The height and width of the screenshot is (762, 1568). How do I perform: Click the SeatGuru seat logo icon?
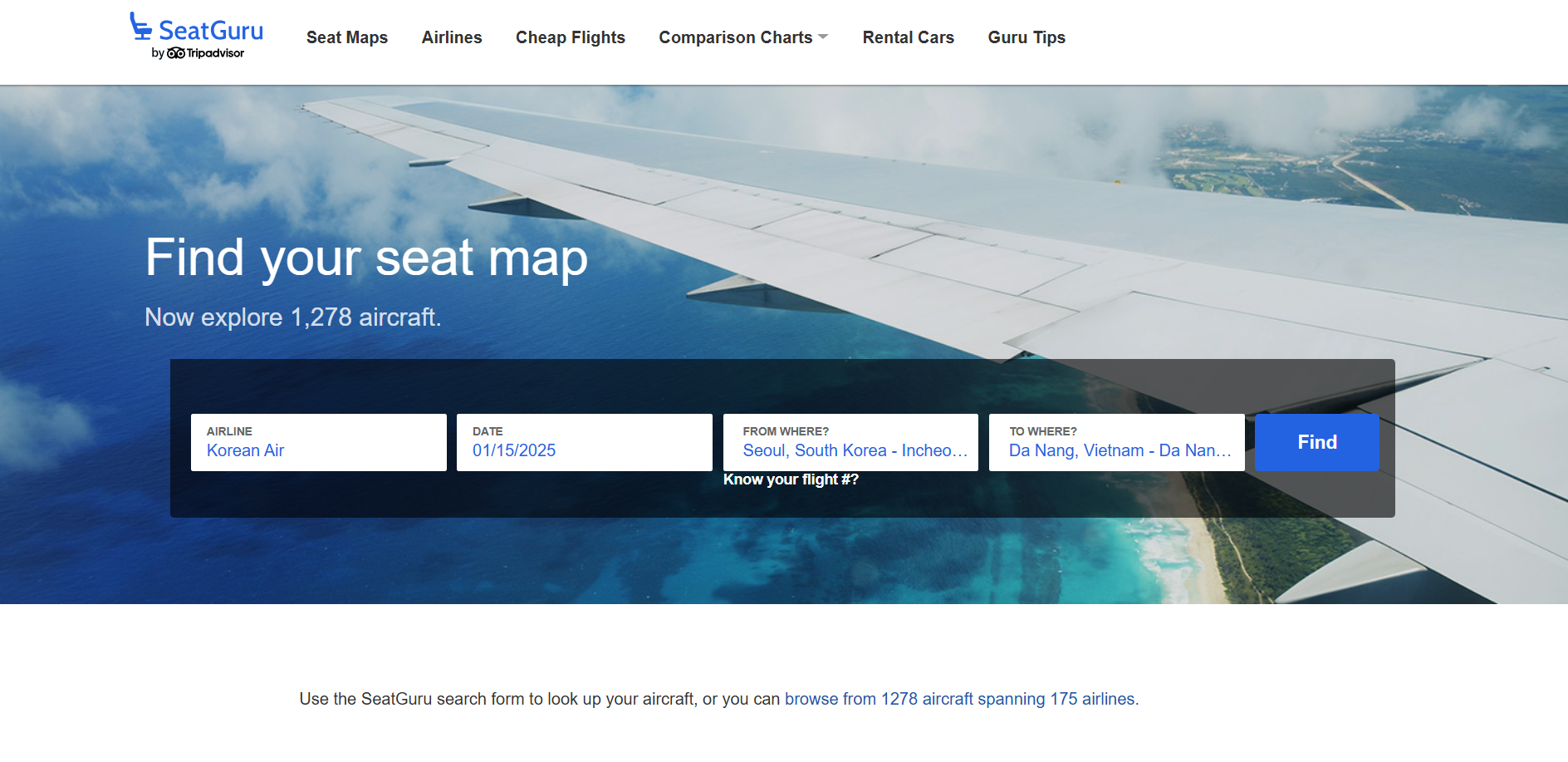coord(140,26)
